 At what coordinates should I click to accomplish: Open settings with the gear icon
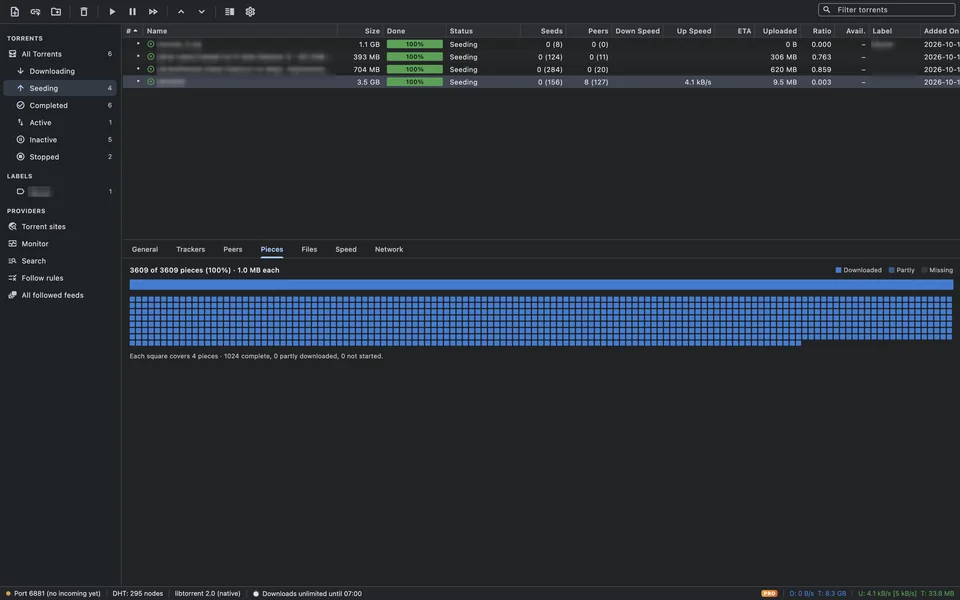[x=250, y=12]
